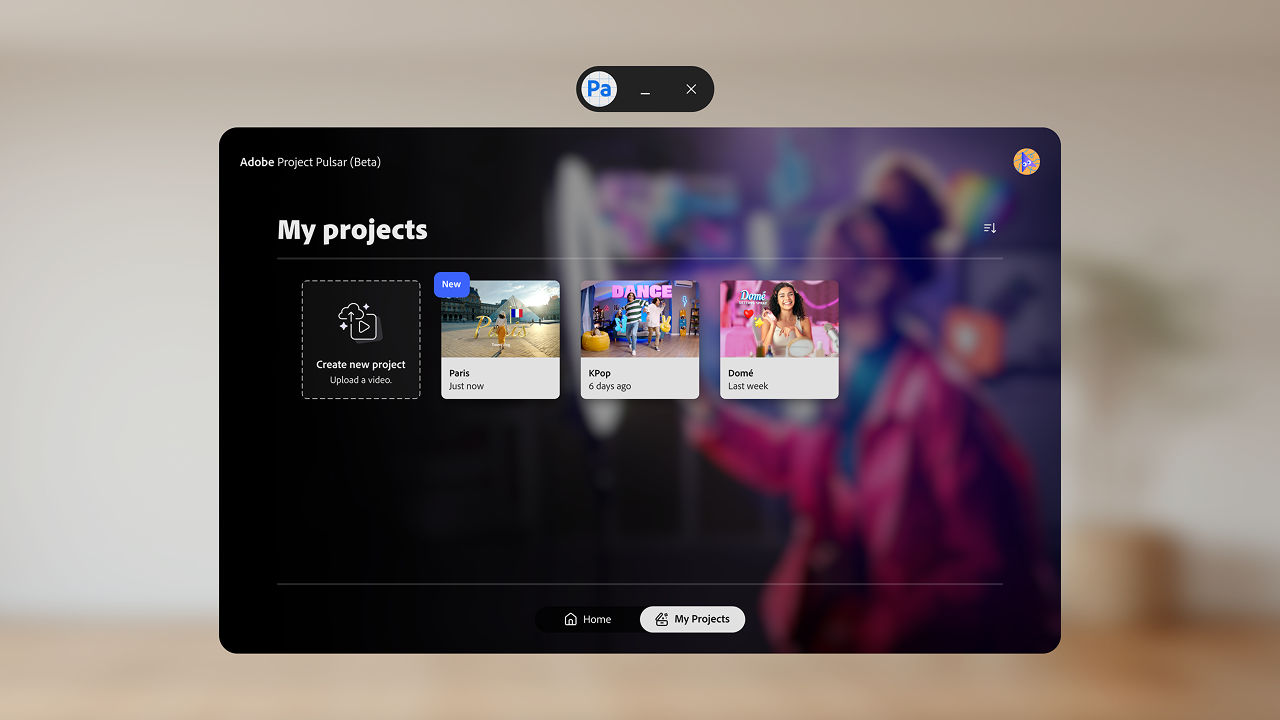Click the 'Last week' timestamp
Image resolution: width=1280 pixels, height=720 pixels.
tap(748, 386)
